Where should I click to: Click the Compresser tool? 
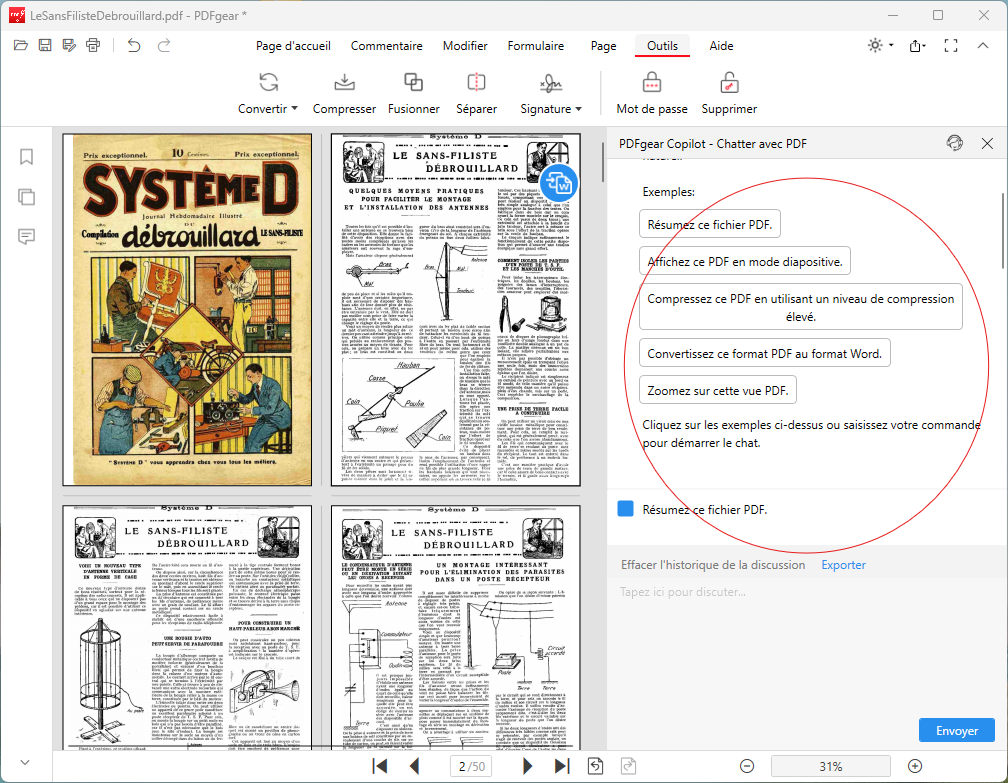tap(344, 93)
